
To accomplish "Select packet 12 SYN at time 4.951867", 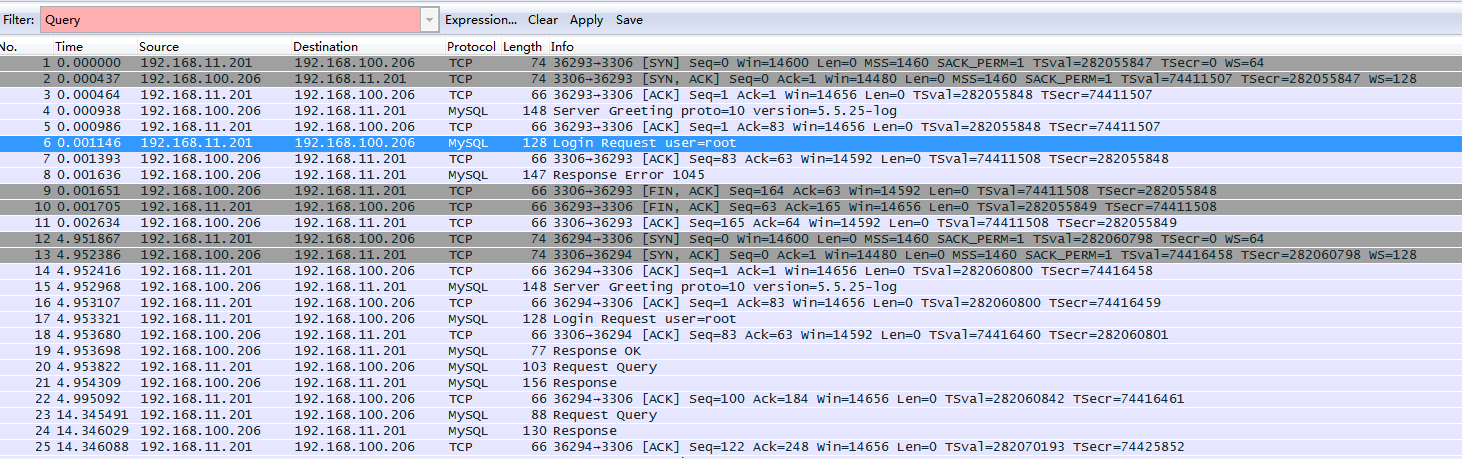I will (731, 239).
